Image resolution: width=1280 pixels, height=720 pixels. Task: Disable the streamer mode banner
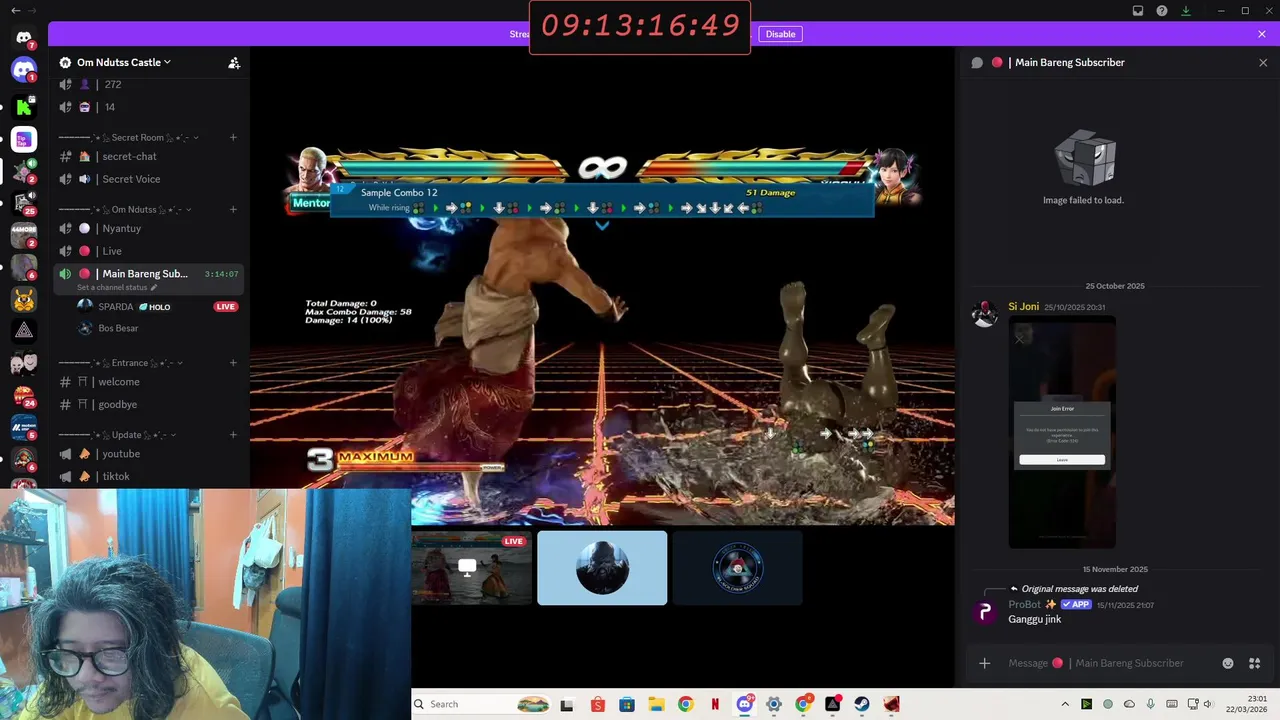tap(781, 34)
